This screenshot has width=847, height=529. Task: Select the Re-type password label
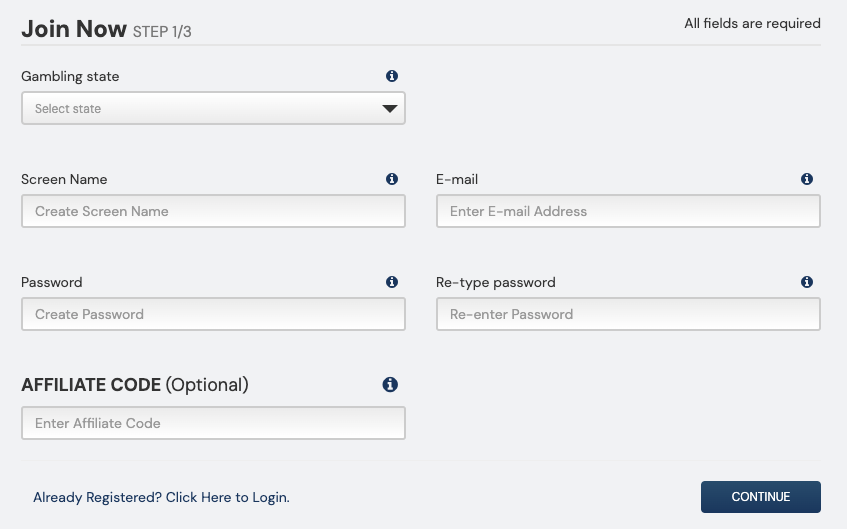pyautogui.click(x=495, y=283)
